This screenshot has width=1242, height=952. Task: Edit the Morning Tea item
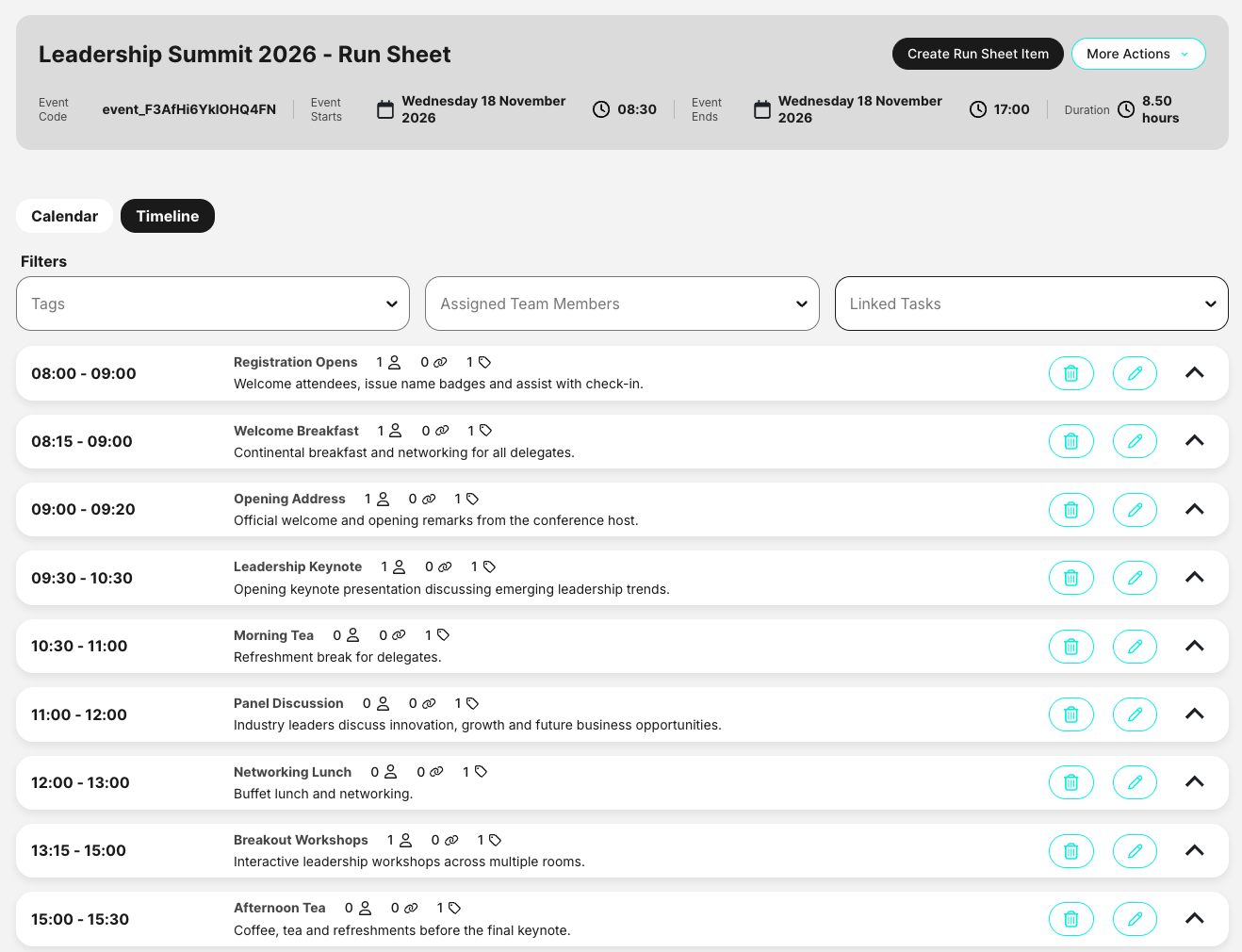tap(1135, 647)
